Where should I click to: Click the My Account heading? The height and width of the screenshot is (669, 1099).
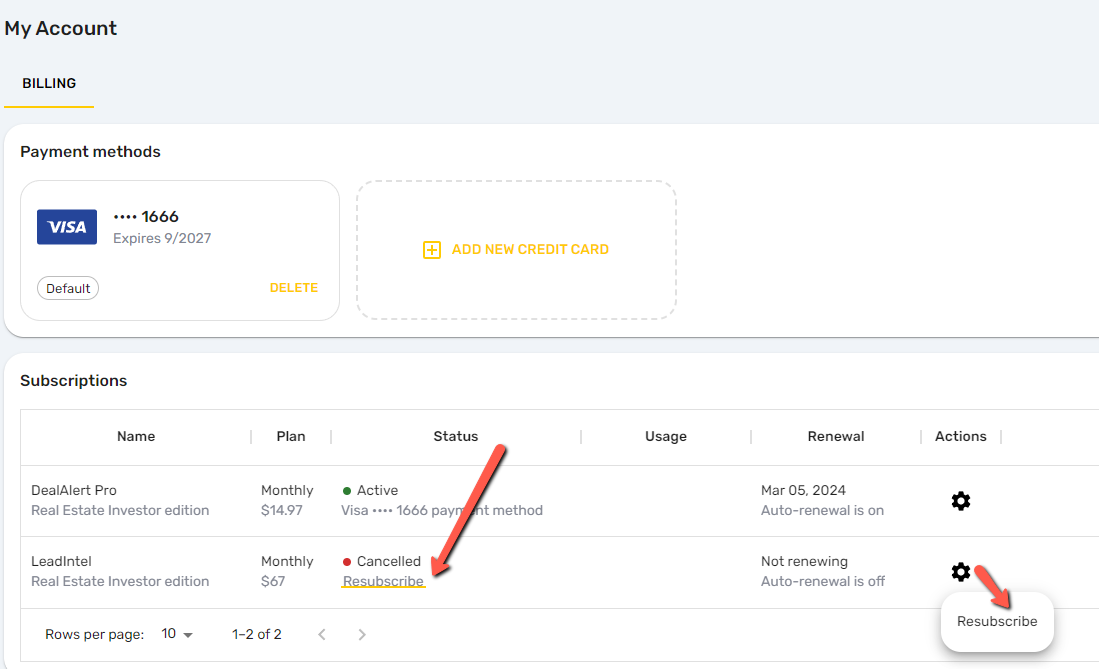tap(61, 28)
